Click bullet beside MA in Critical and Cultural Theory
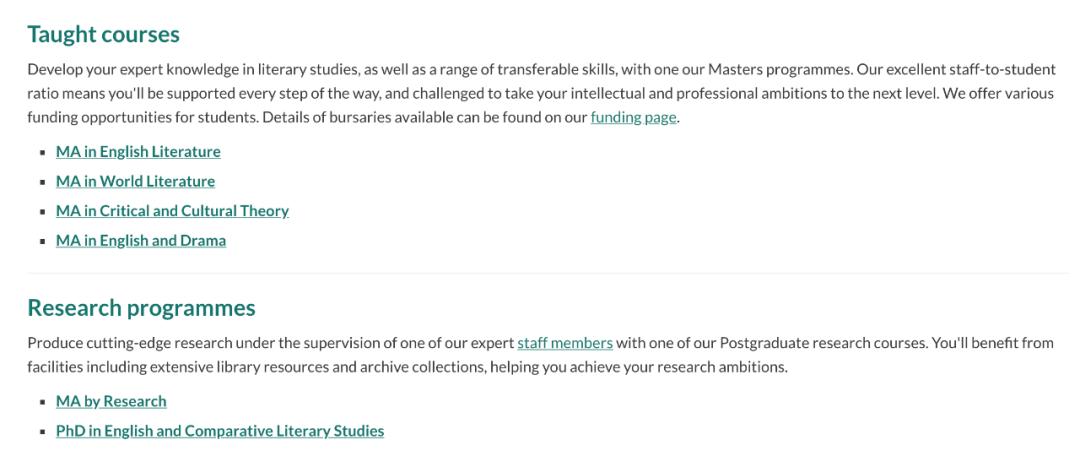1080x467 pixels. coord(43,211)
